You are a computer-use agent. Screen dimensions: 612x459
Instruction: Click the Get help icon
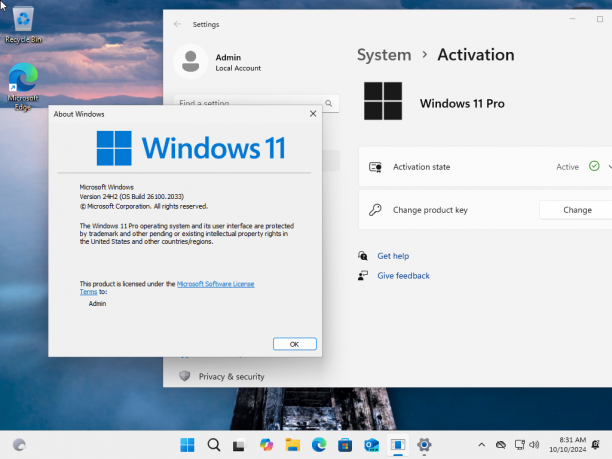(363, 256)
